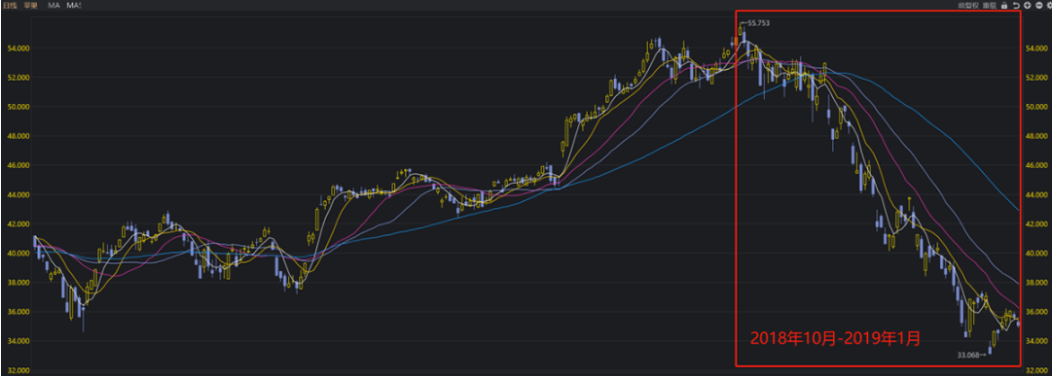Zoom out with the minus circle icon
Screen dimensions: 1052x376
pos(1039,5)
